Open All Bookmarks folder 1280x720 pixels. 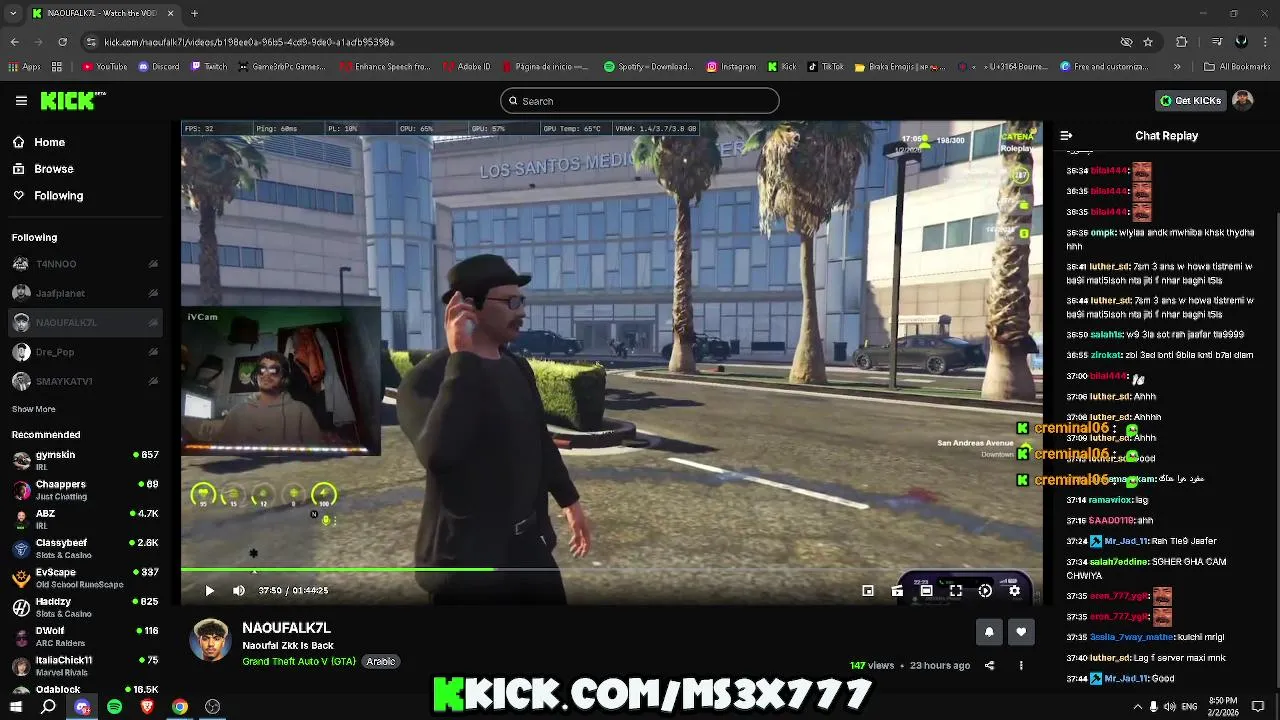pos(1237,67)
